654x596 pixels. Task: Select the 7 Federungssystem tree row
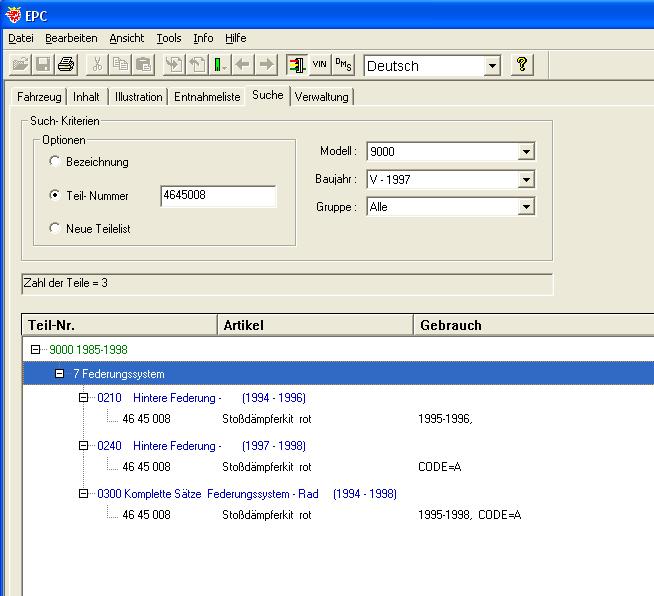(338, 374)
